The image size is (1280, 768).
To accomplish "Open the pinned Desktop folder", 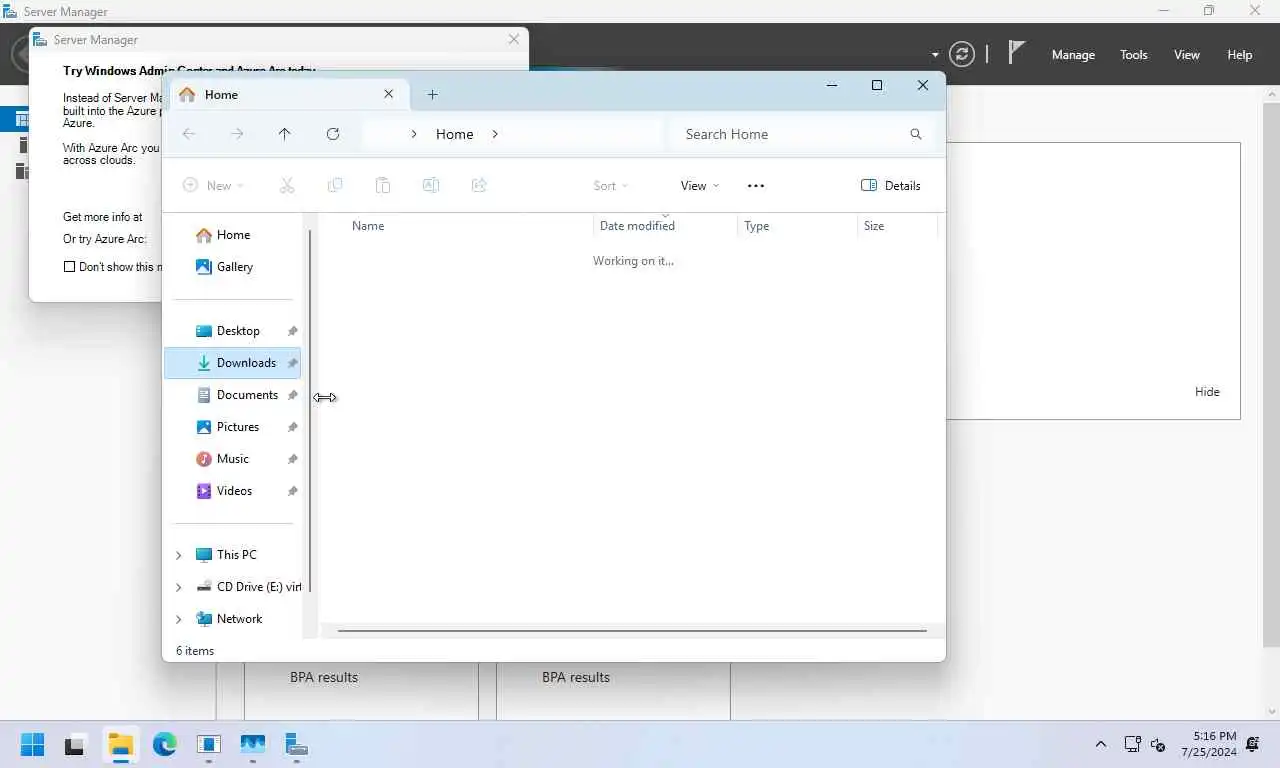I will (x=232, y=331).
